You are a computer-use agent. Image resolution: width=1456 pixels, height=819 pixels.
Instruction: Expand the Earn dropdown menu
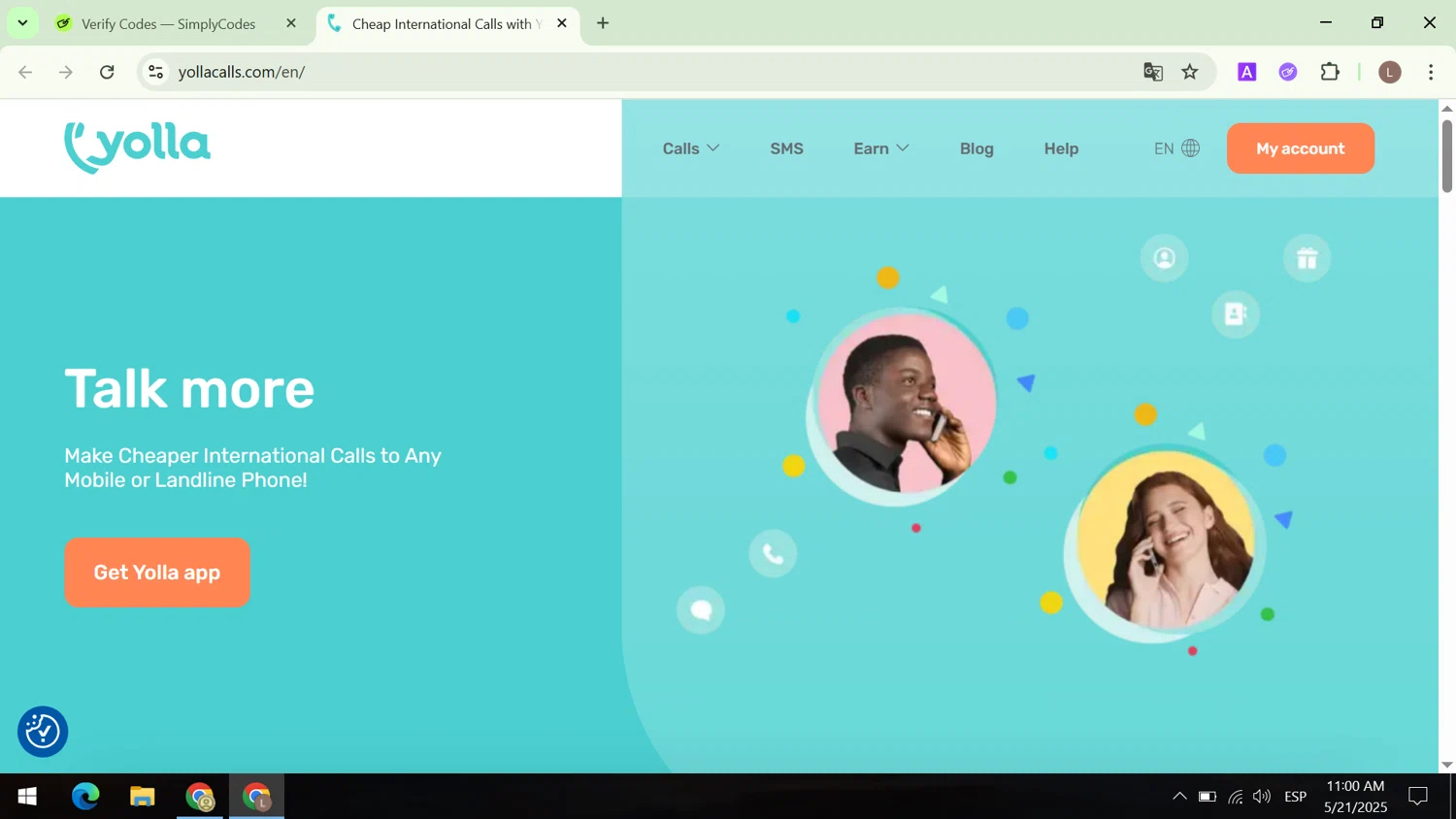click(881, 148)
